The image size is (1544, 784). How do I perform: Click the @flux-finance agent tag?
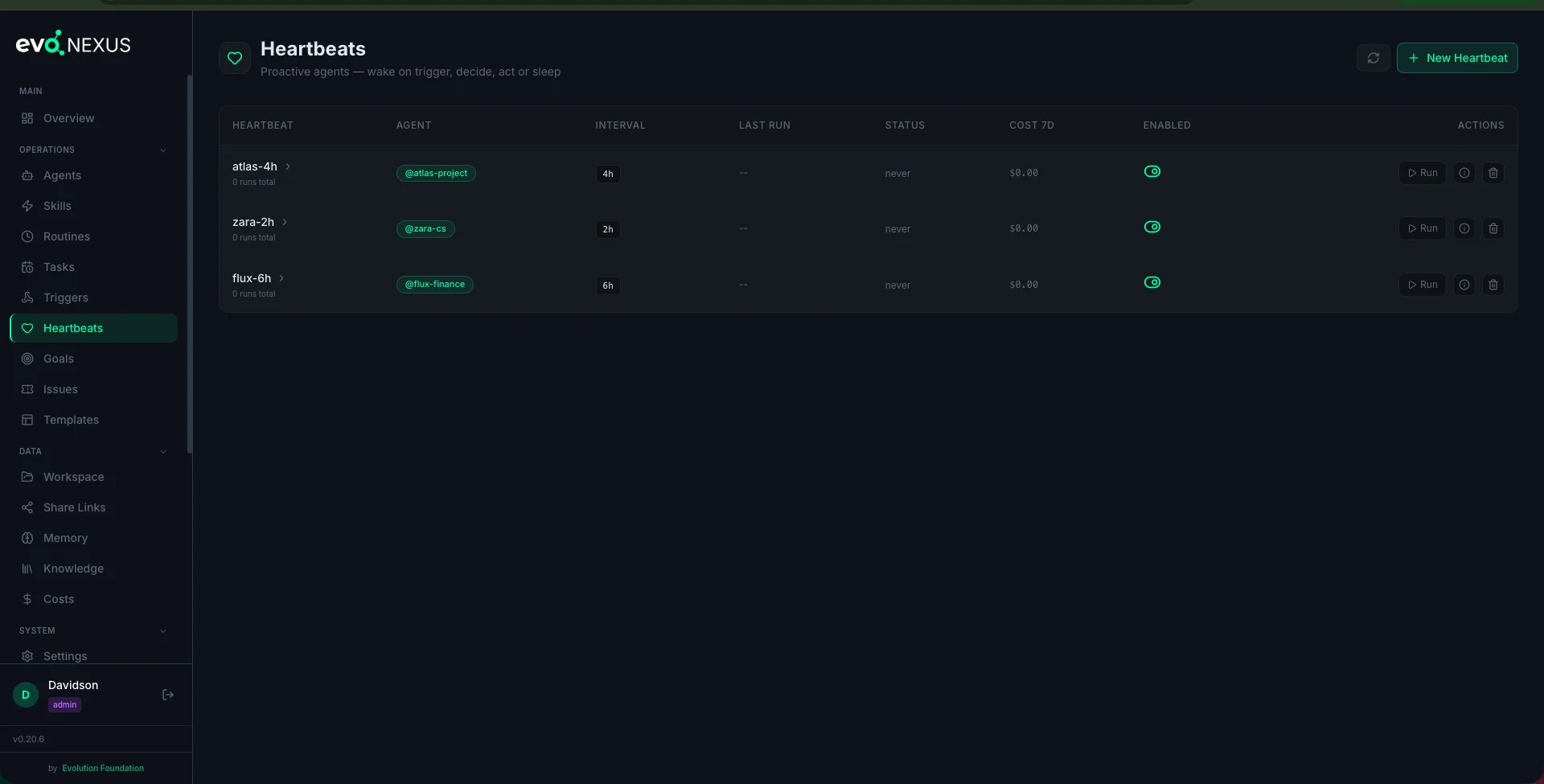click(x=435, y=285)
